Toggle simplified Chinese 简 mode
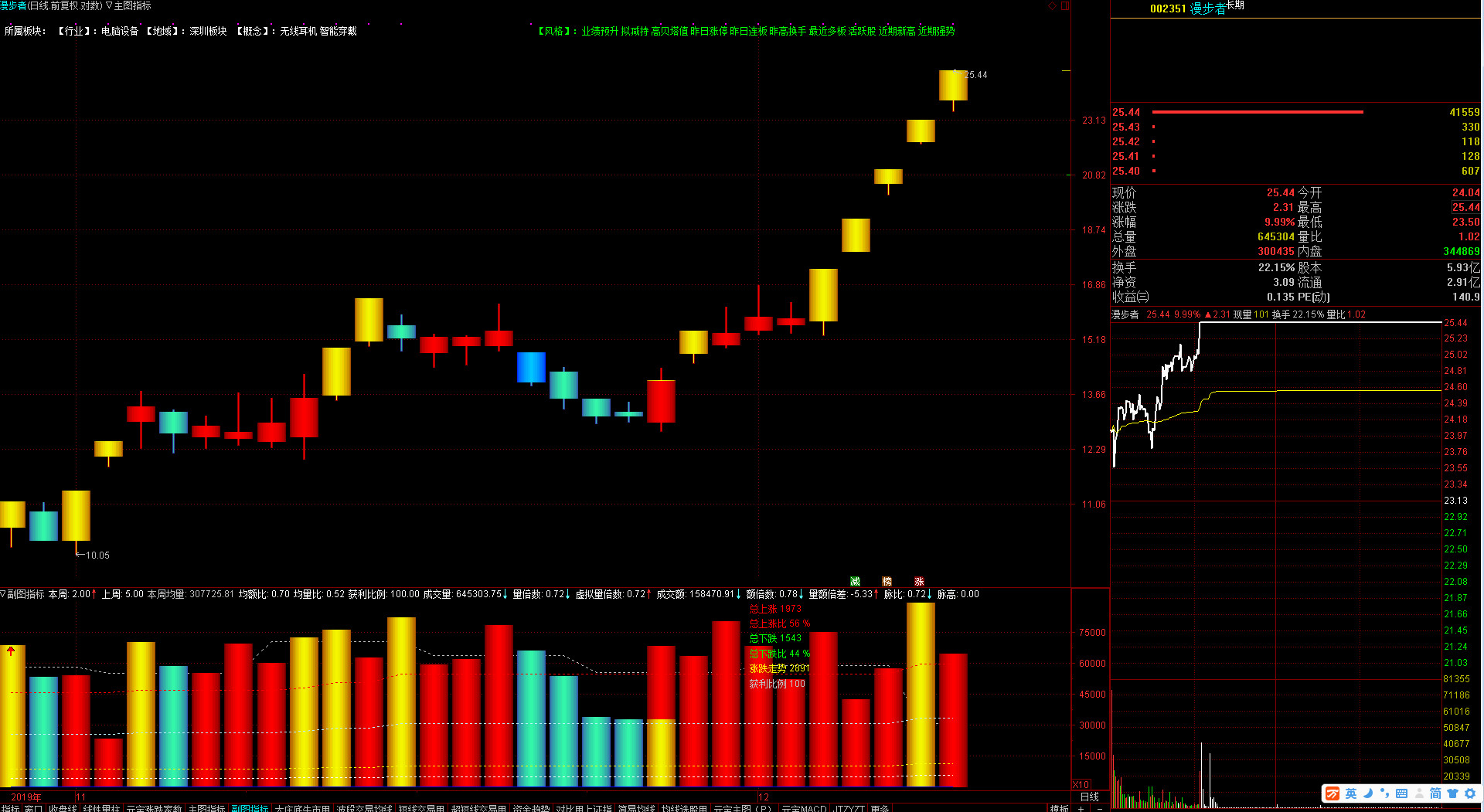Viewport: 1484px width, 812px height. (x=1435, y=793)
